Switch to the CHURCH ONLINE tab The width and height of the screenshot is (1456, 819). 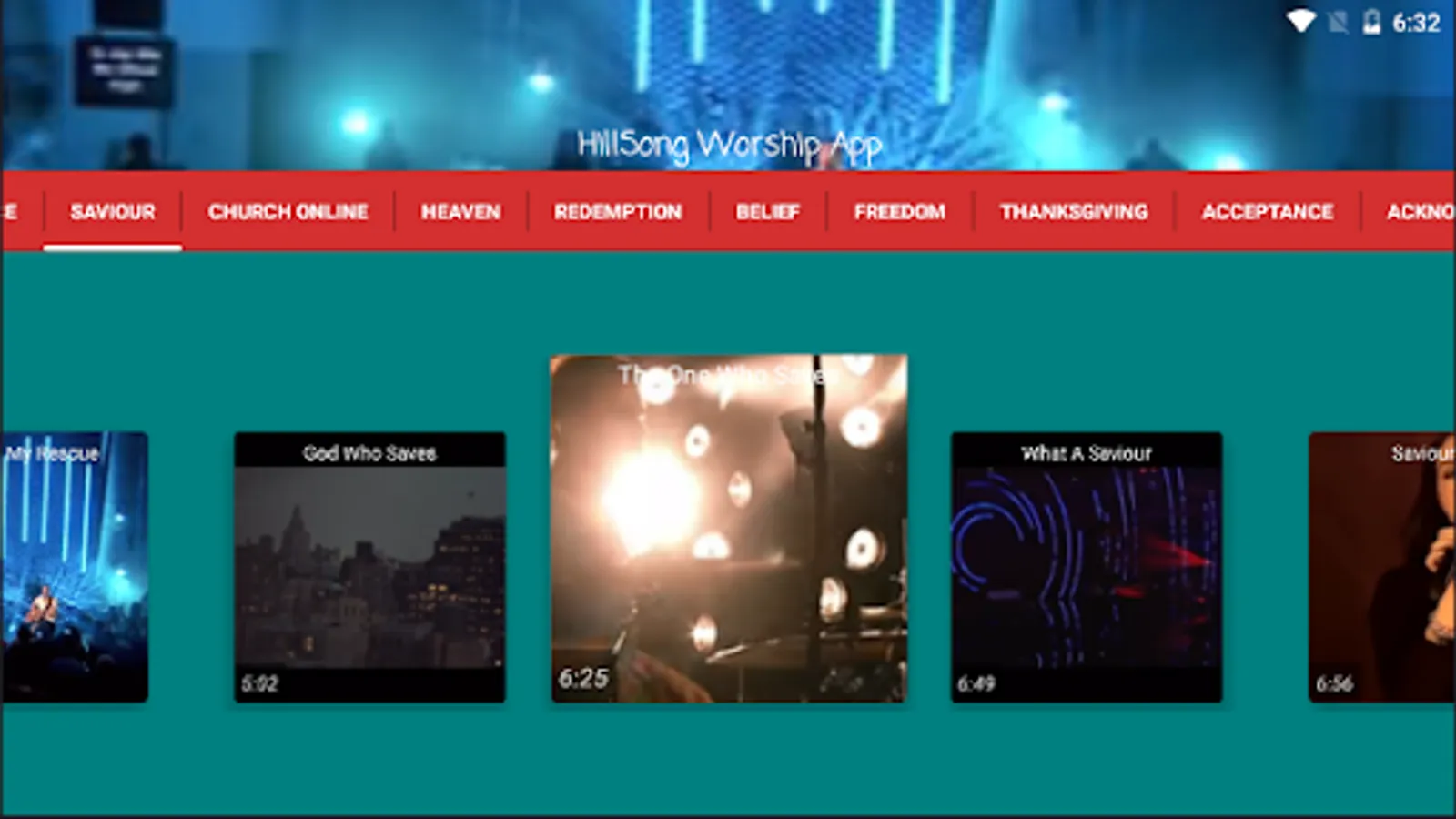pyautogui.click(x=288, y=212)
